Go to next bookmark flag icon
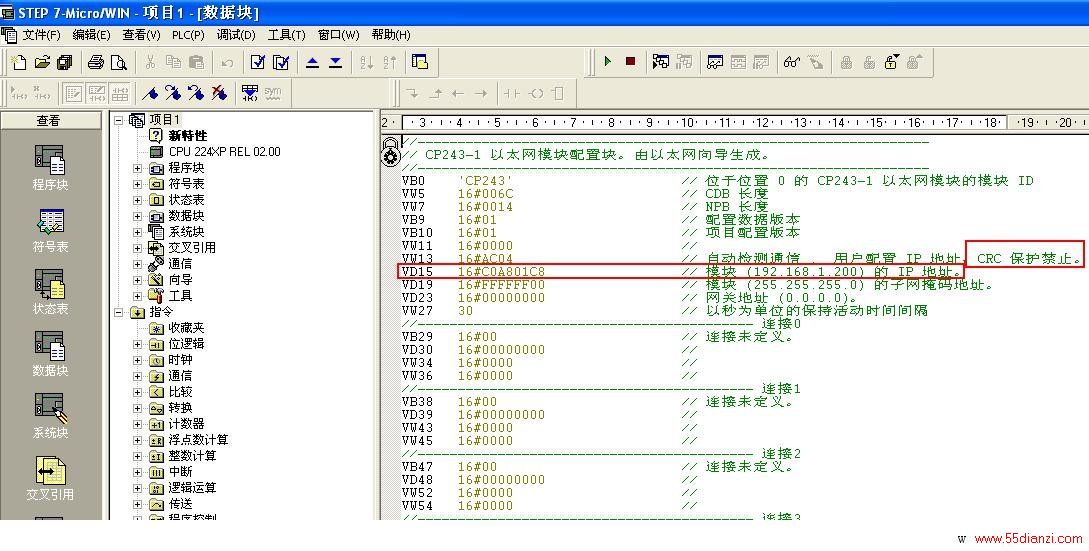This screenshot has height=551, width=1089. 173,92
